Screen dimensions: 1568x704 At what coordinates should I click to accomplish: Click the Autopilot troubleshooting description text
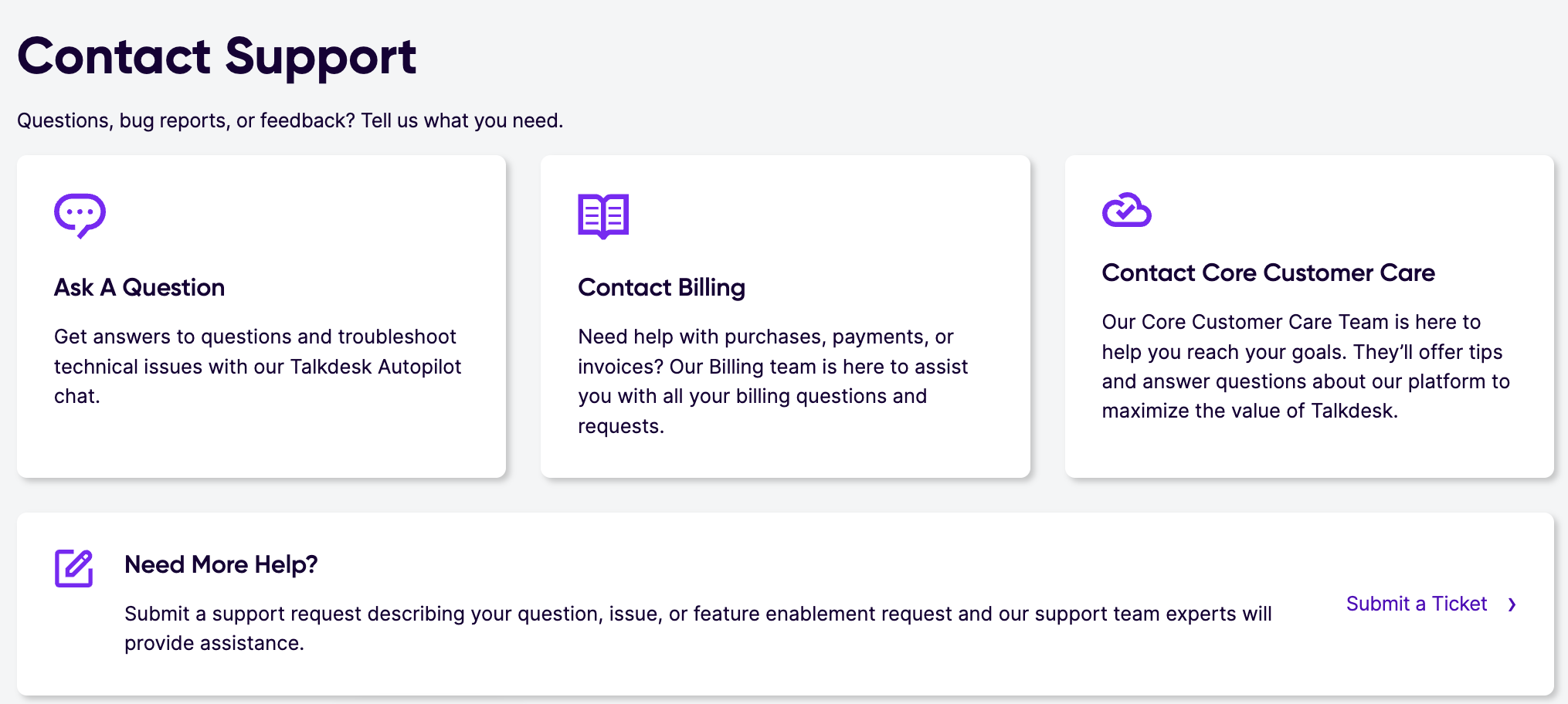tap(257, 366)
